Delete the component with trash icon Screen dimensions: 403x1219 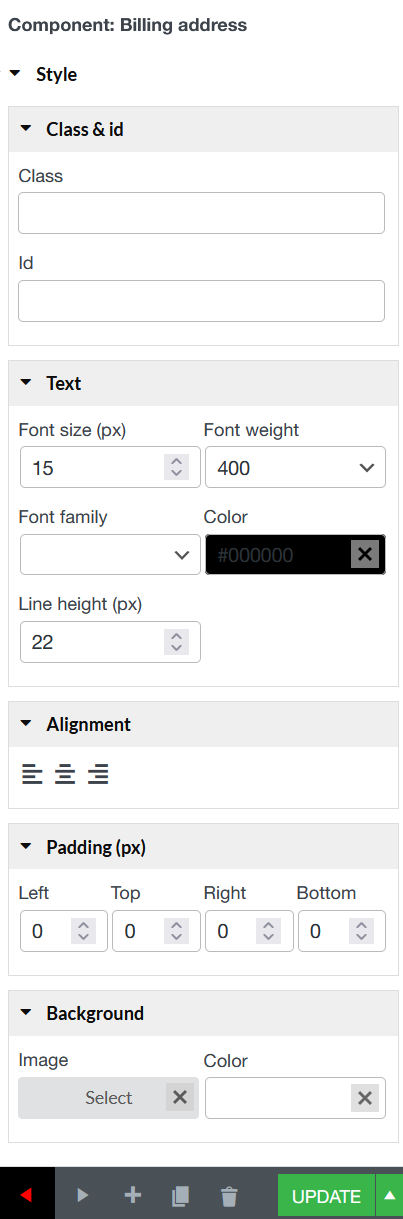tap(229, 1195)
